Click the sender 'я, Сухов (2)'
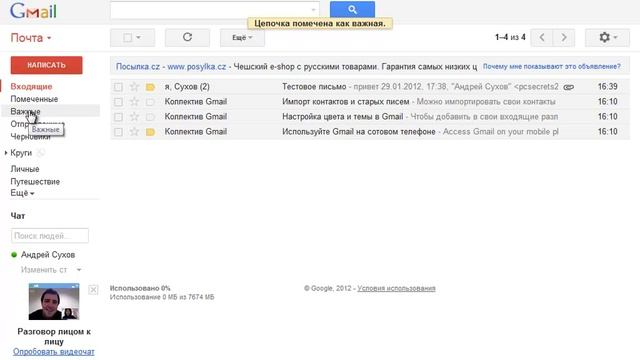 (x=187, y=87)
